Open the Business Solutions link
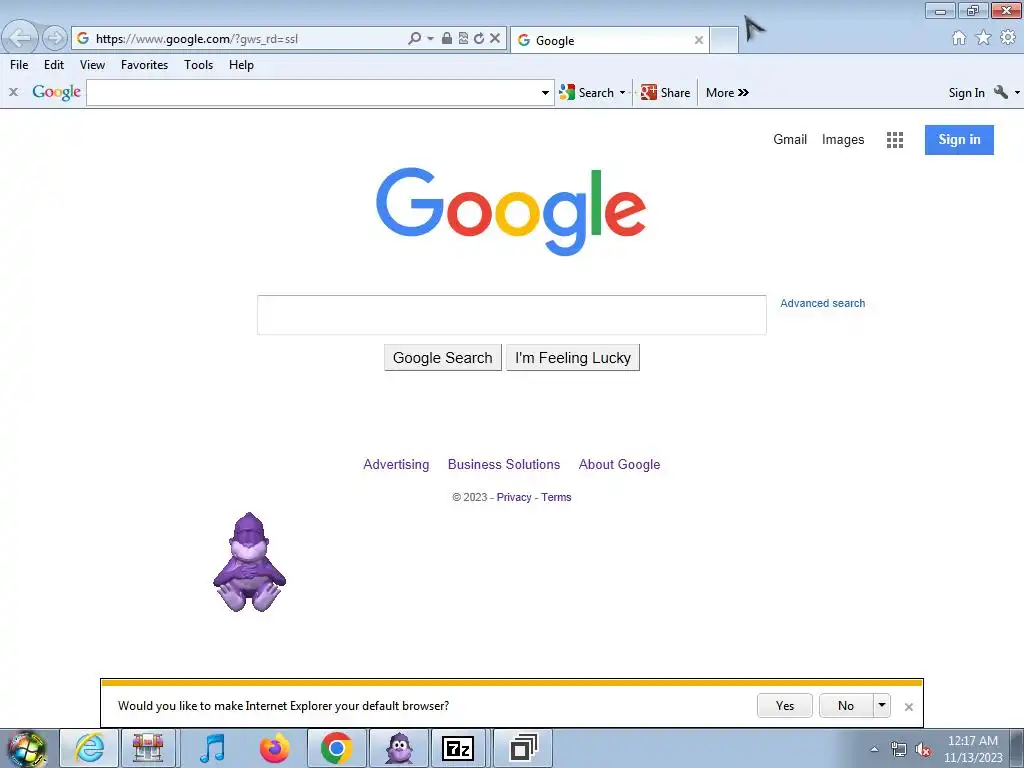This screenshot has width=1024, height=768. point(504,464)
